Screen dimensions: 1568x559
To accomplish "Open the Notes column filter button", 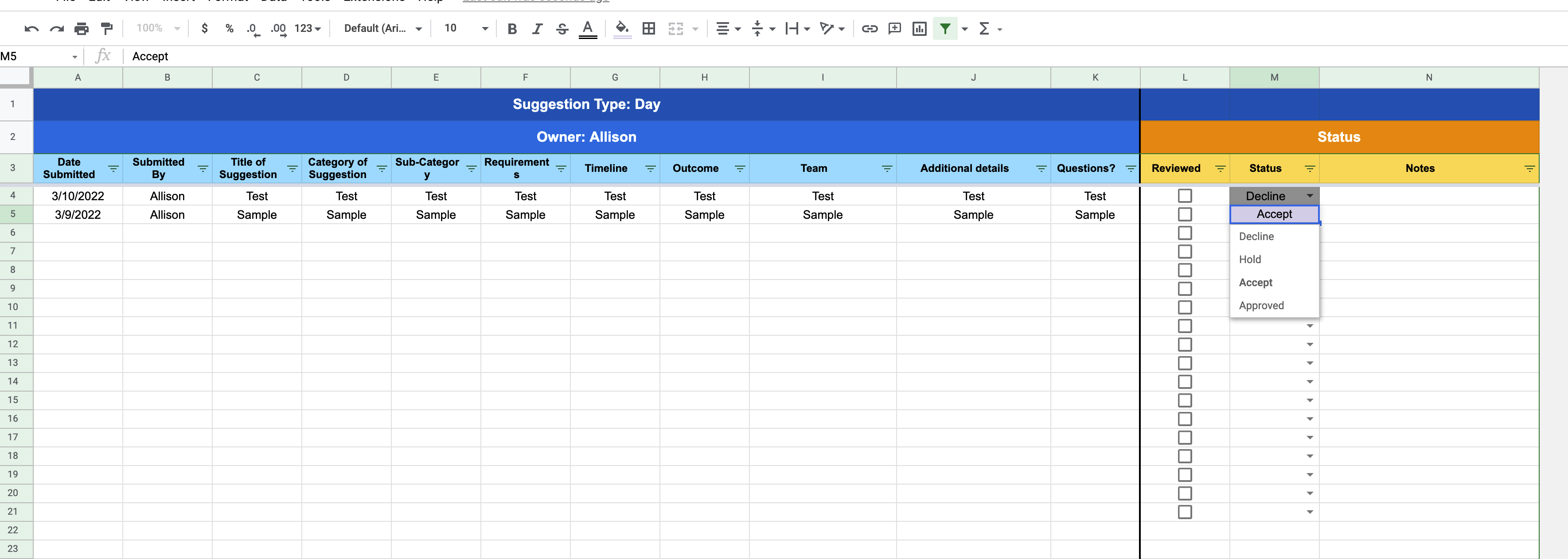I will click(x=1529, y=168).
